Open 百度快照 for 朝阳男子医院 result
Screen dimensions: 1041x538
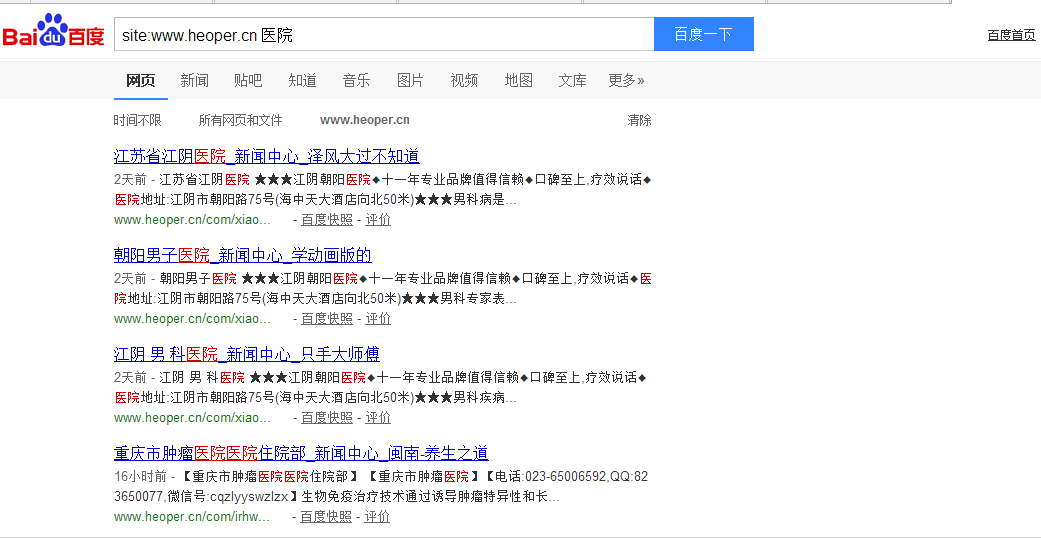pyautogui.click(x=327, y=319)
